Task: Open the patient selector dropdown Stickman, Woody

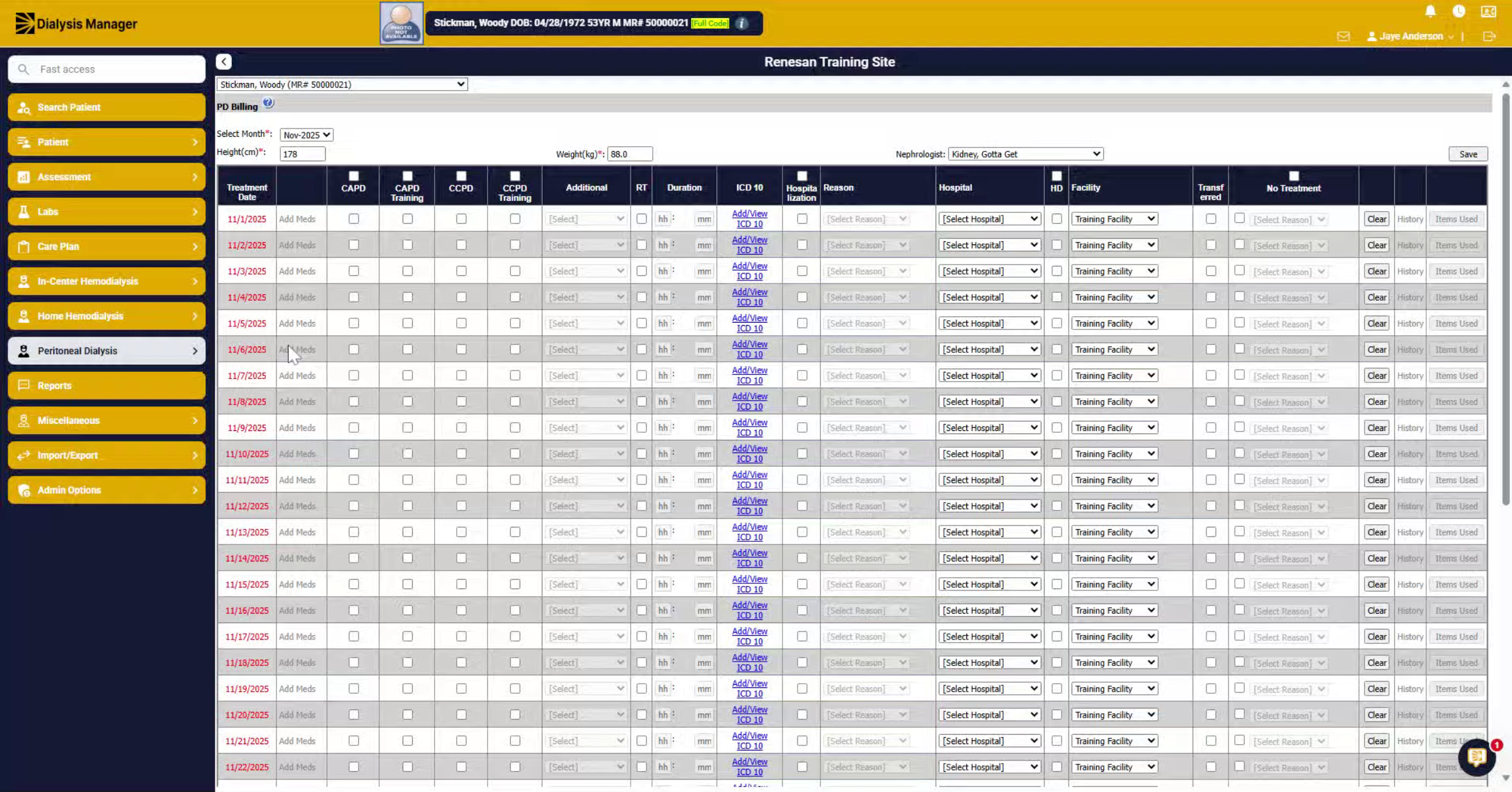Action: click(342, 84)
